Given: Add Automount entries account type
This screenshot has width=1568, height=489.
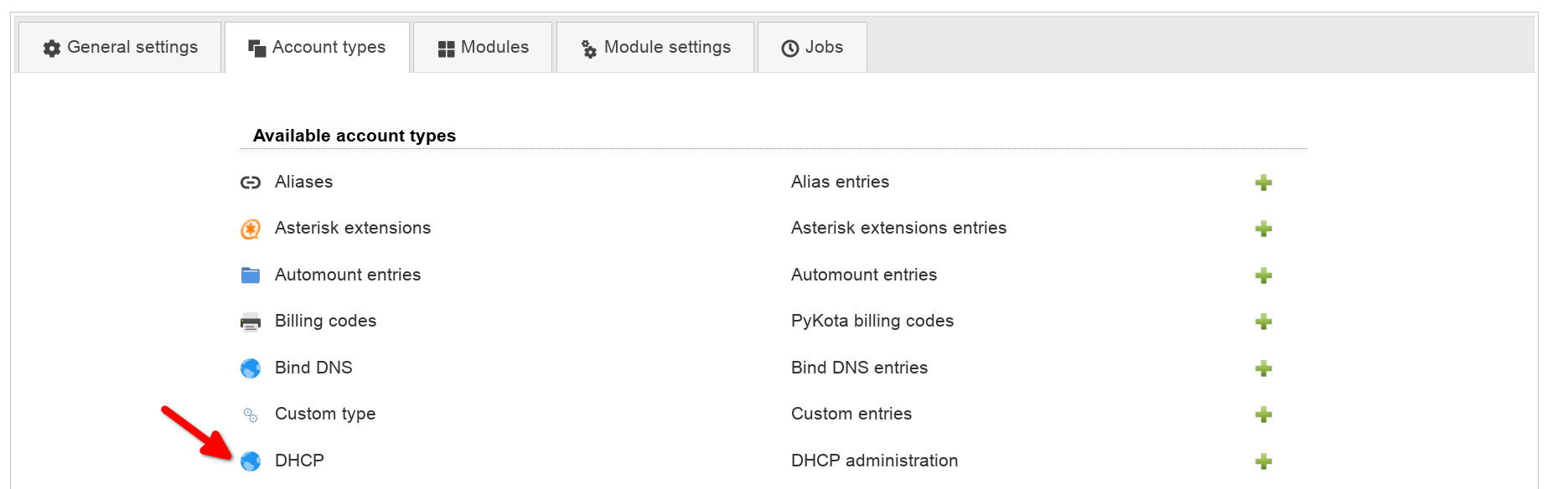Looking at the screenshot, I should pyautogui.click(x=1263, y=275).
